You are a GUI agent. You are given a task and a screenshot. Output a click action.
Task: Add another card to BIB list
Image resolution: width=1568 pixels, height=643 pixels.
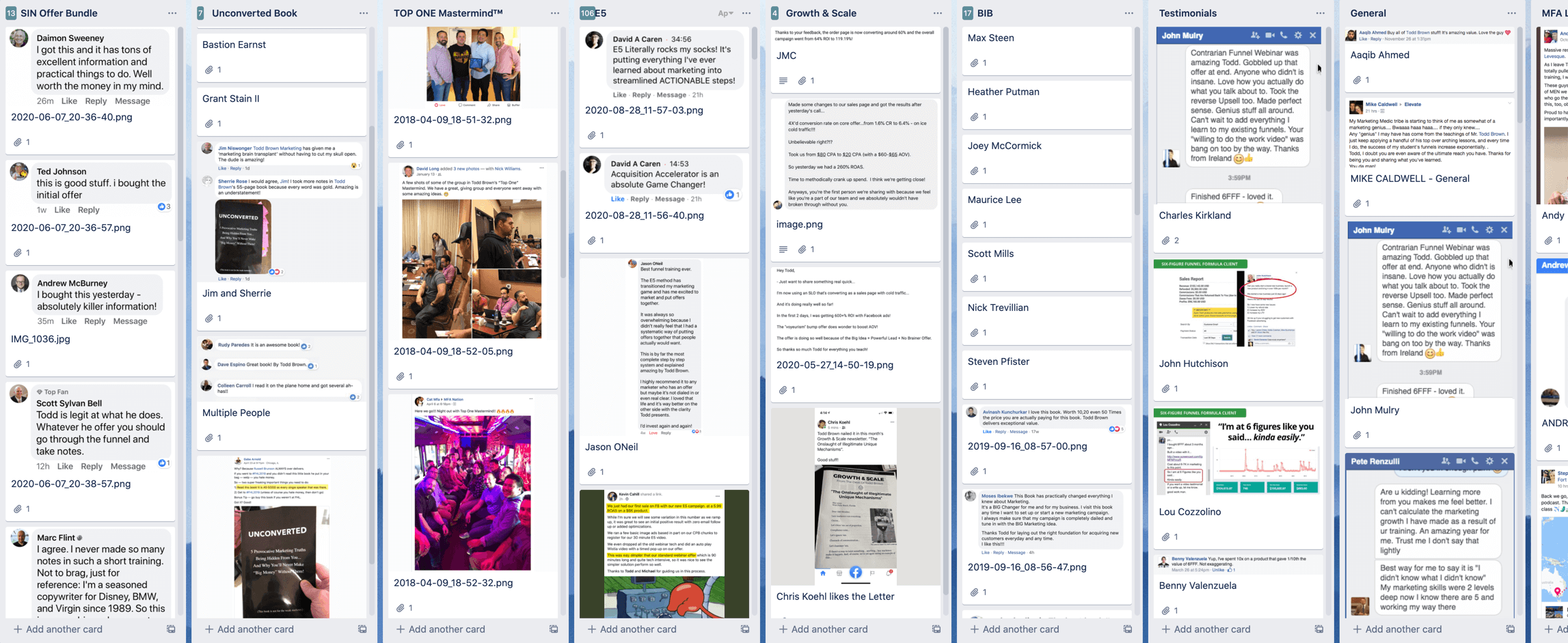(1015, 629)
